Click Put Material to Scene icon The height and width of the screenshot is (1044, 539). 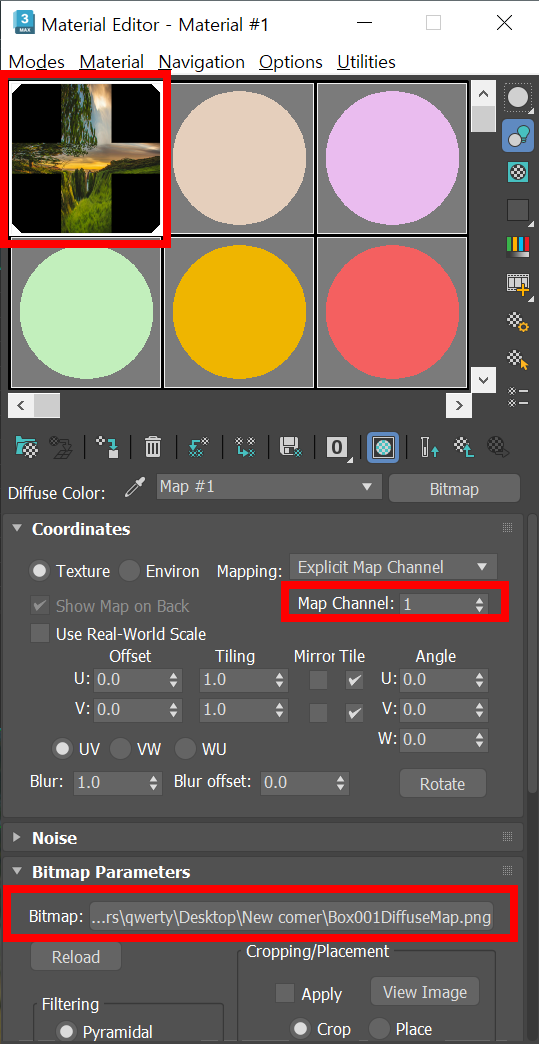[x=61, y=446]
